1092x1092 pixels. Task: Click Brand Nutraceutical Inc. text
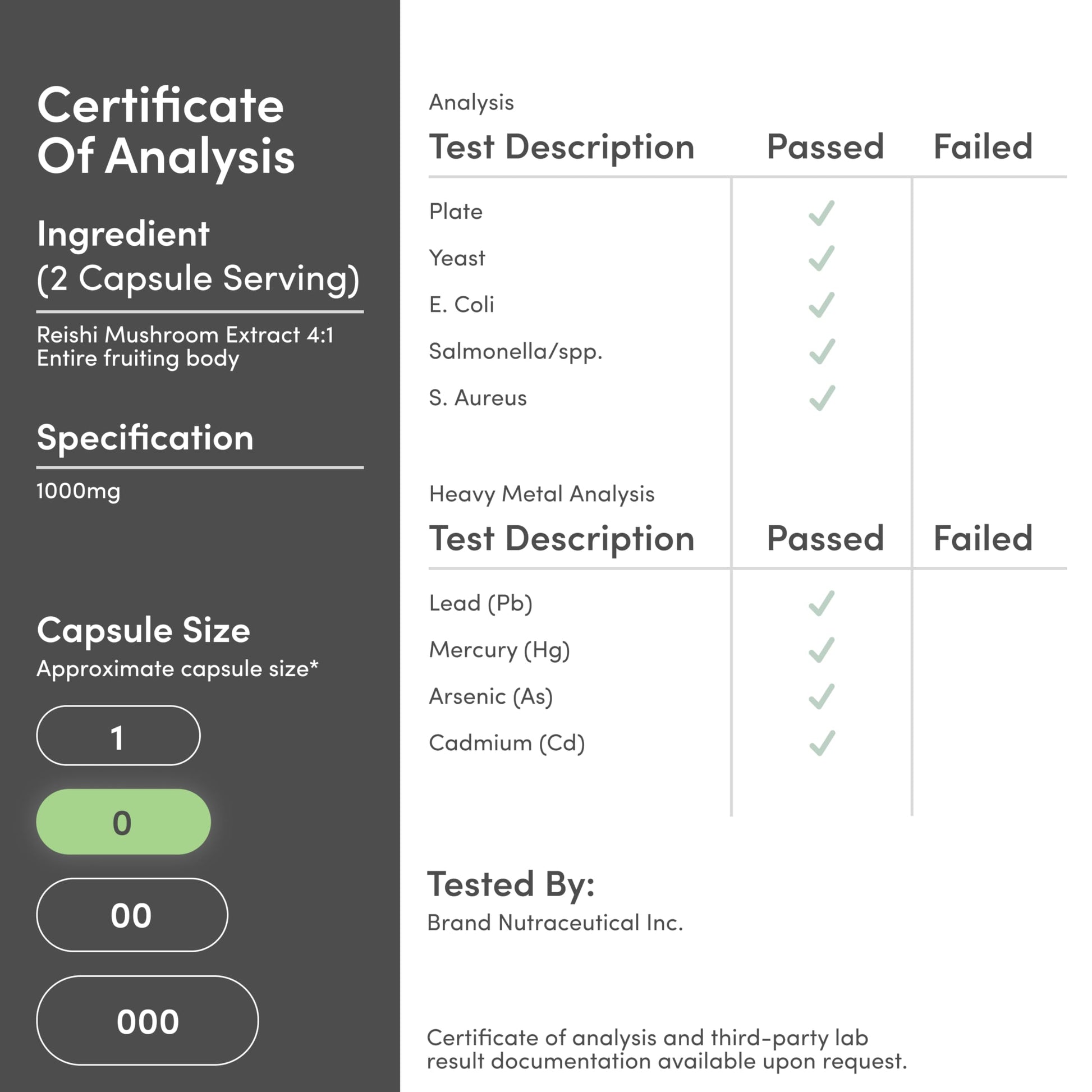pos(555,923)
